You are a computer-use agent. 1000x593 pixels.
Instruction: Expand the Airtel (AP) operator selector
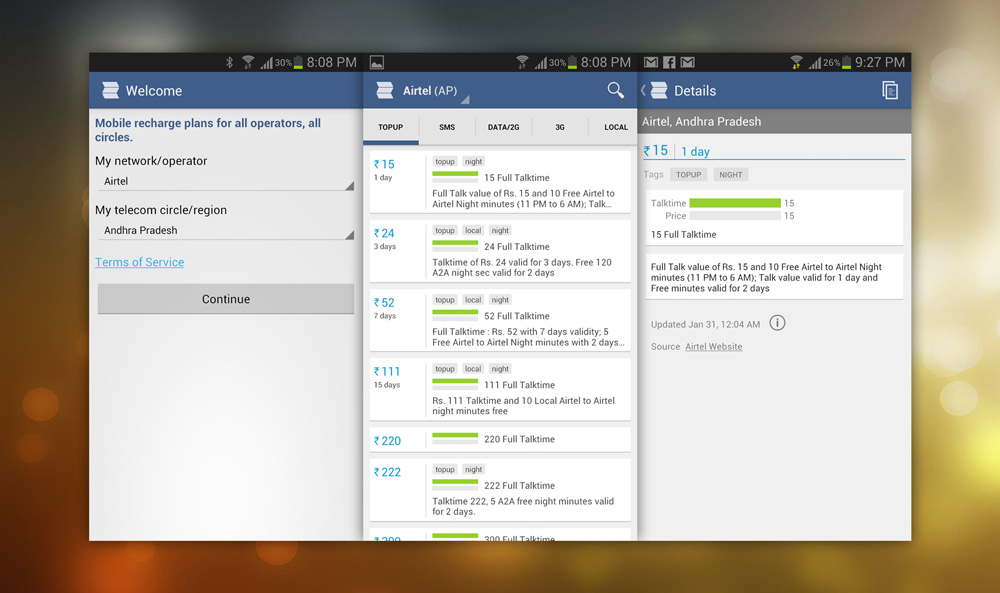(436, 91)
